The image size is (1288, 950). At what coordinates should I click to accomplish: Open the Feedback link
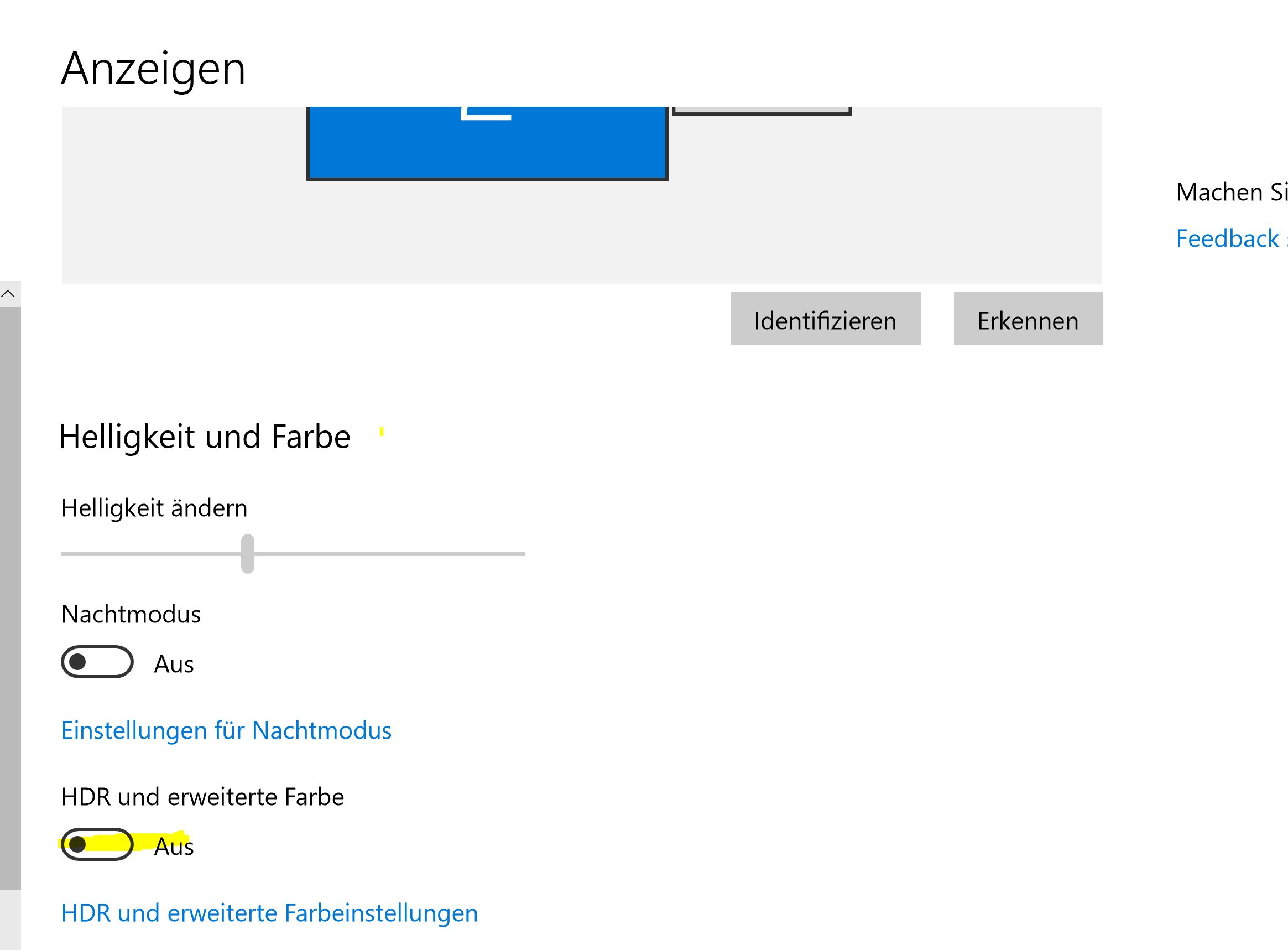pyautogui.click(x=1228, y=238)
